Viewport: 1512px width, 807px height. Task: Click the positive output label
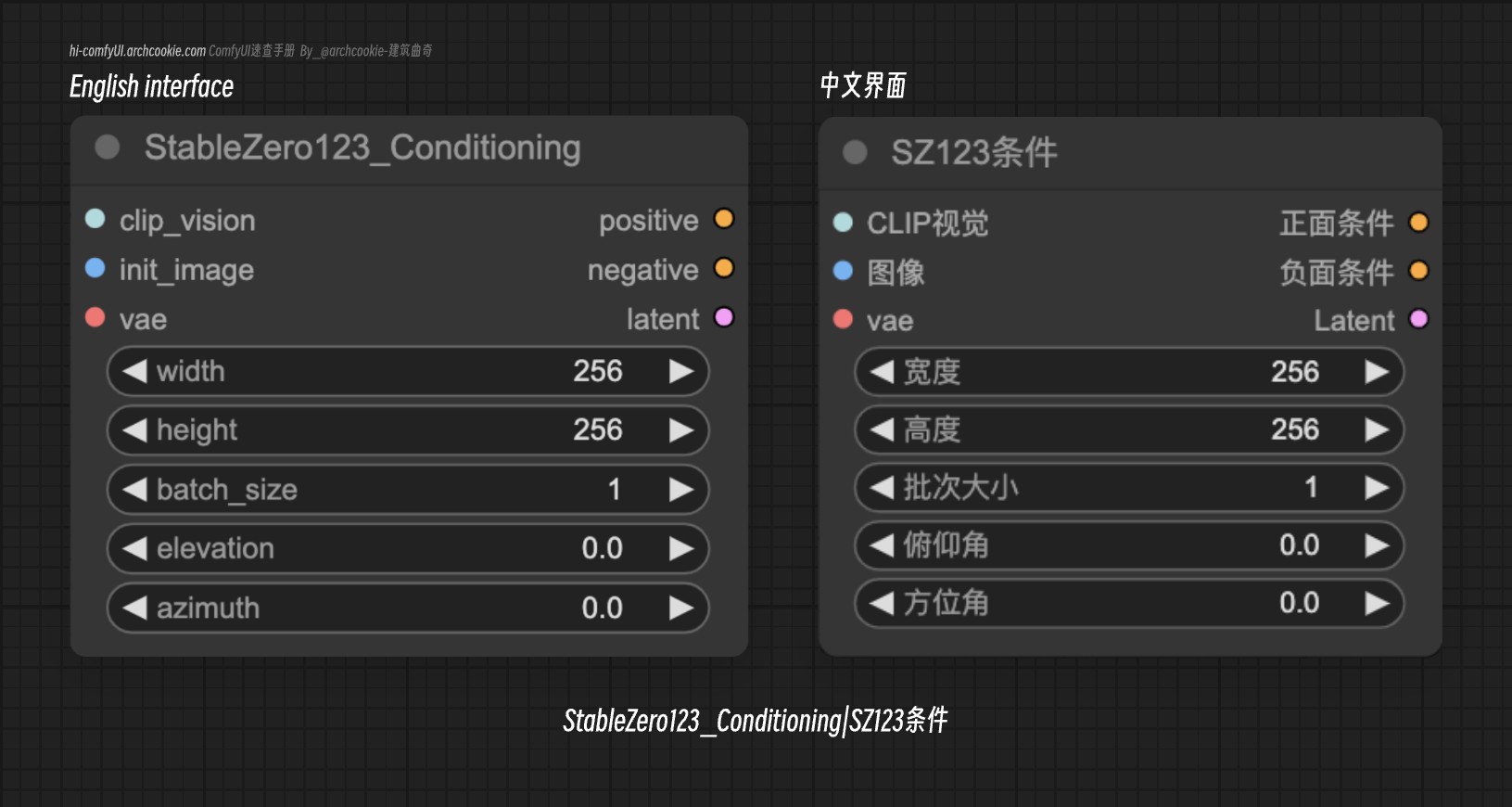648,221
